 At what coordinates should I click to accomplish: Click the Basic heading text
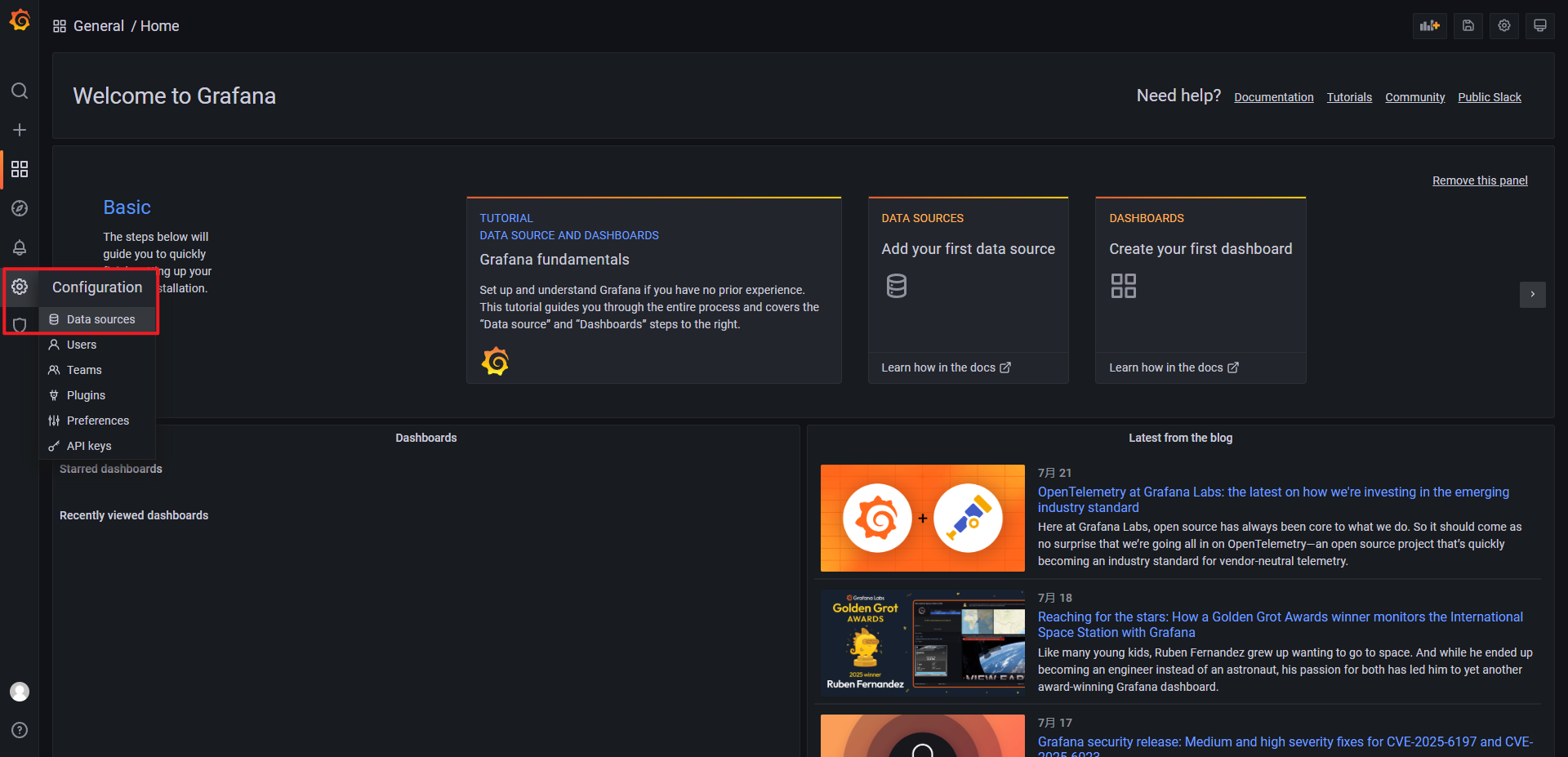[127, 207]
